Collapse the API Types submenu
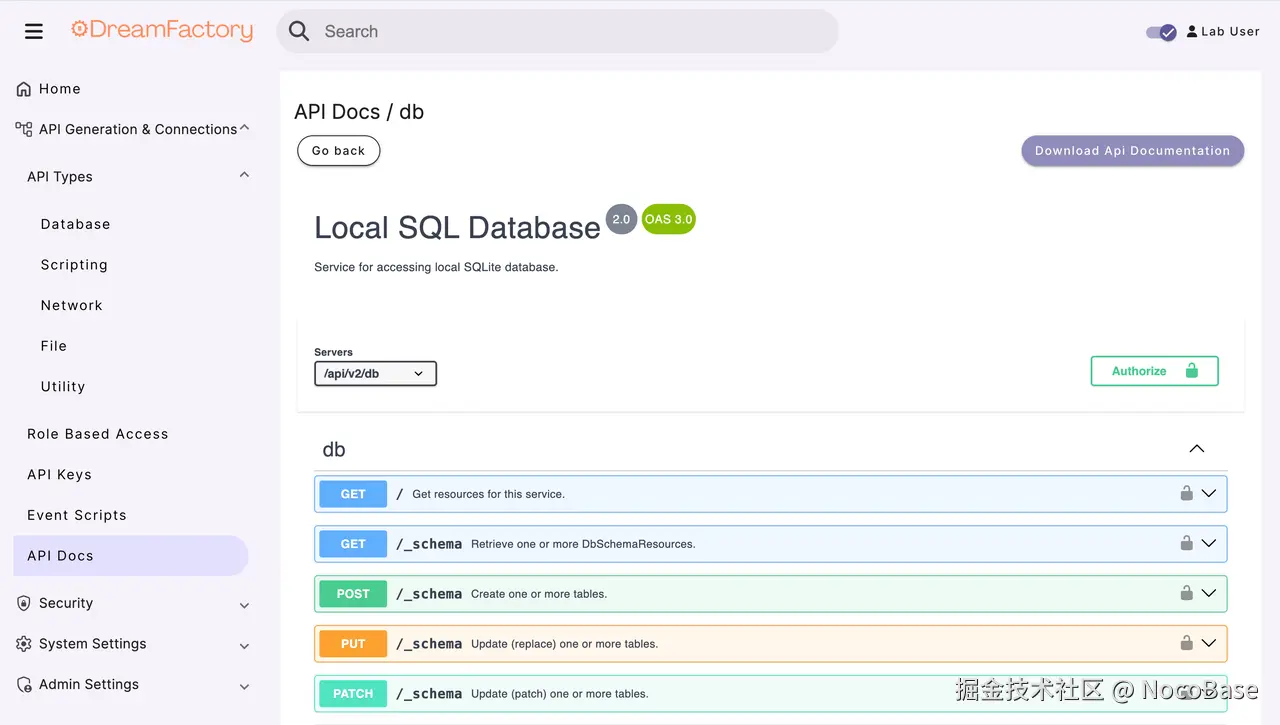This screenshot has height=725, width=1280. pyautogui.click(x=245, y=176)
